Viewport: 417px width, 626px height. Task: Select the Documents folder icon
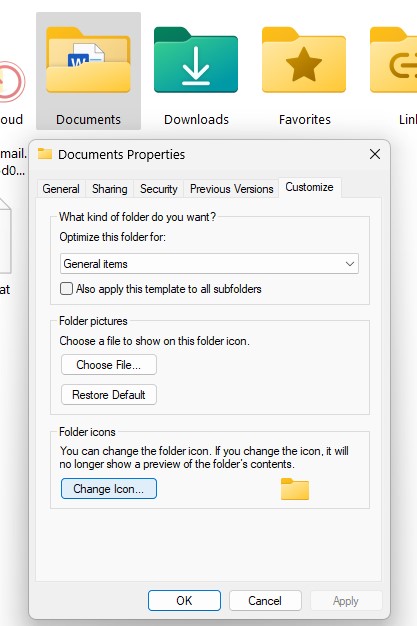point(88,60)
